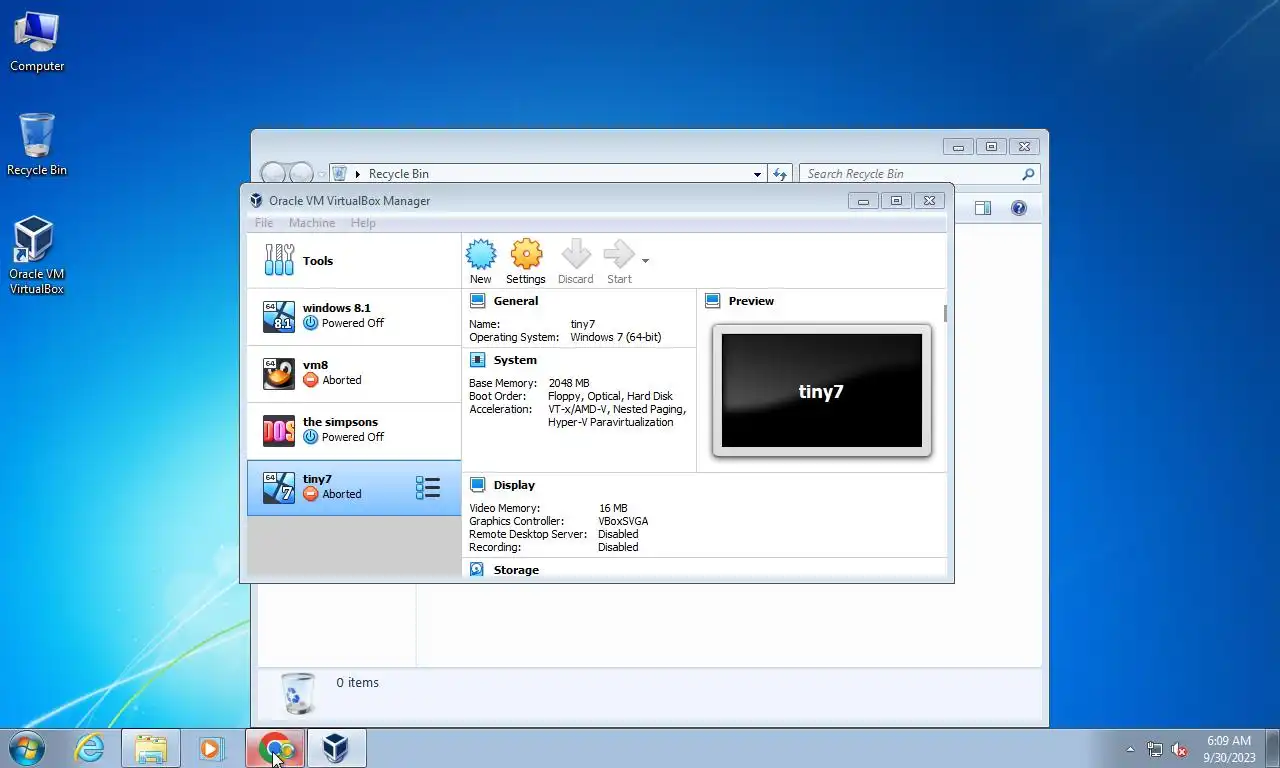
Task: Click the Display monitor icon
Action: (x=477, y=485)
